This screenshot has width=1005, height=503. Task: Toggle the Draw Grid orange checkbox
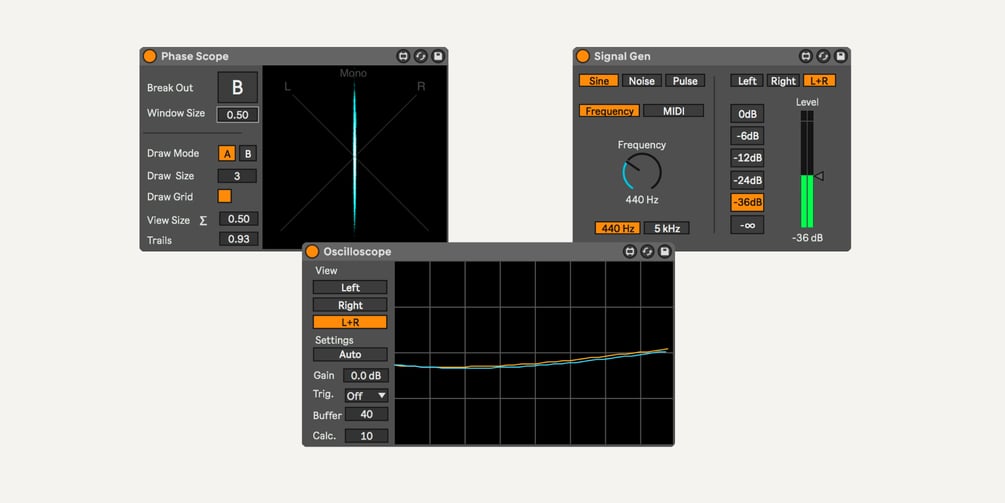[x=225, y=196]
